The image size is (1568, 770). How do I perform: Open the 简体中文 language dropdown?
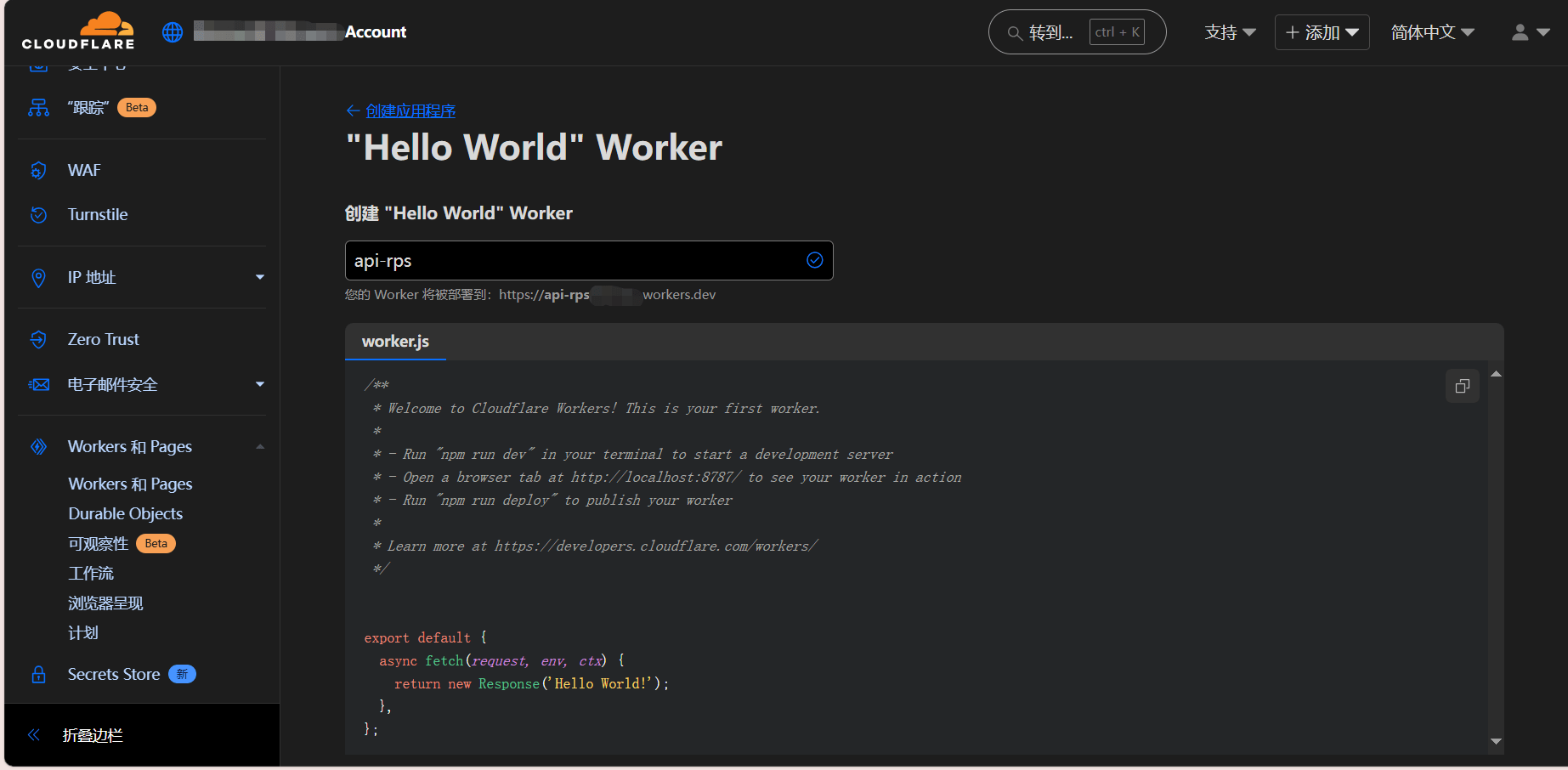[1432, 32]
